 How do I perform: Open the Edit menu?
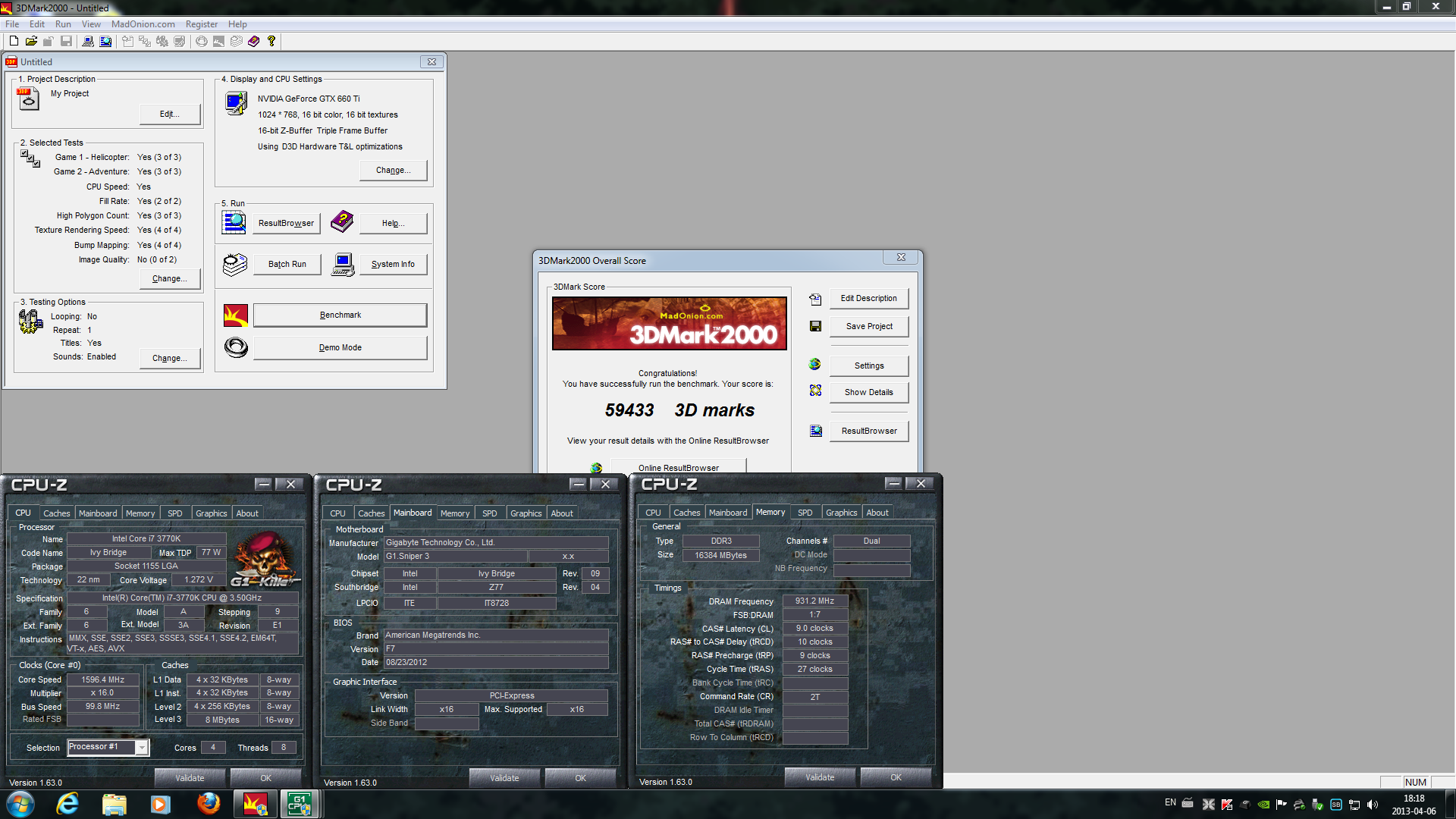coord(37,24)
